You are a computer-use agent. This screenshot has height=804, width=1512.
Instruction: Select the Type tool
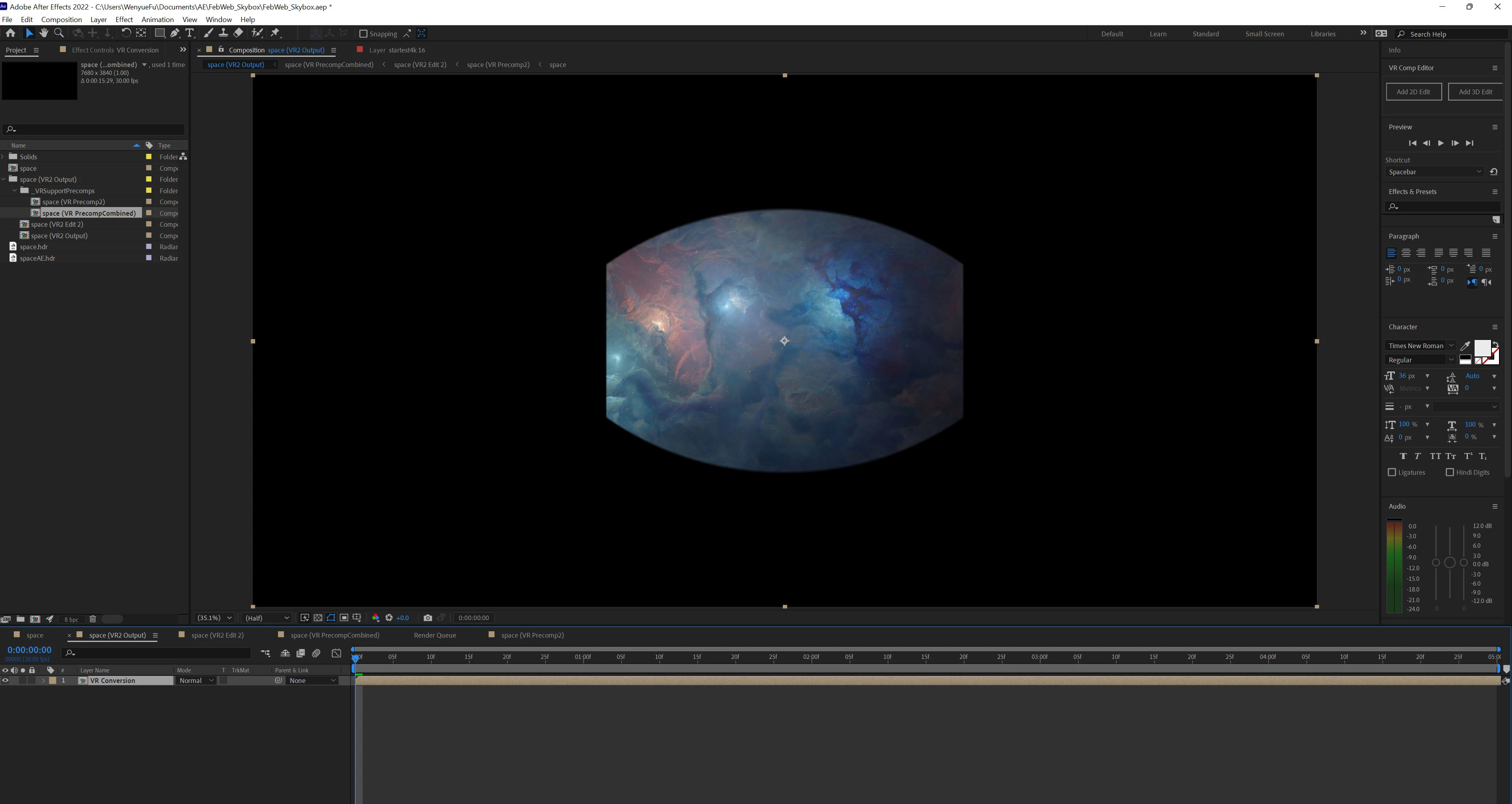click(190, 34)
